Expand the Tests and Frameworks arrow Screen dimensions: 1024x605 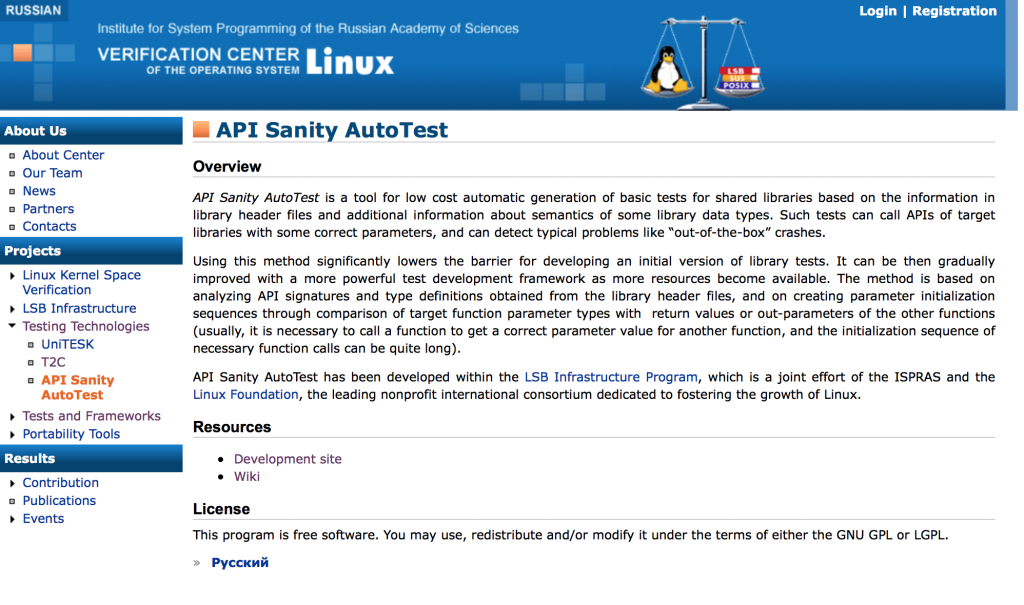click(12, 416)
